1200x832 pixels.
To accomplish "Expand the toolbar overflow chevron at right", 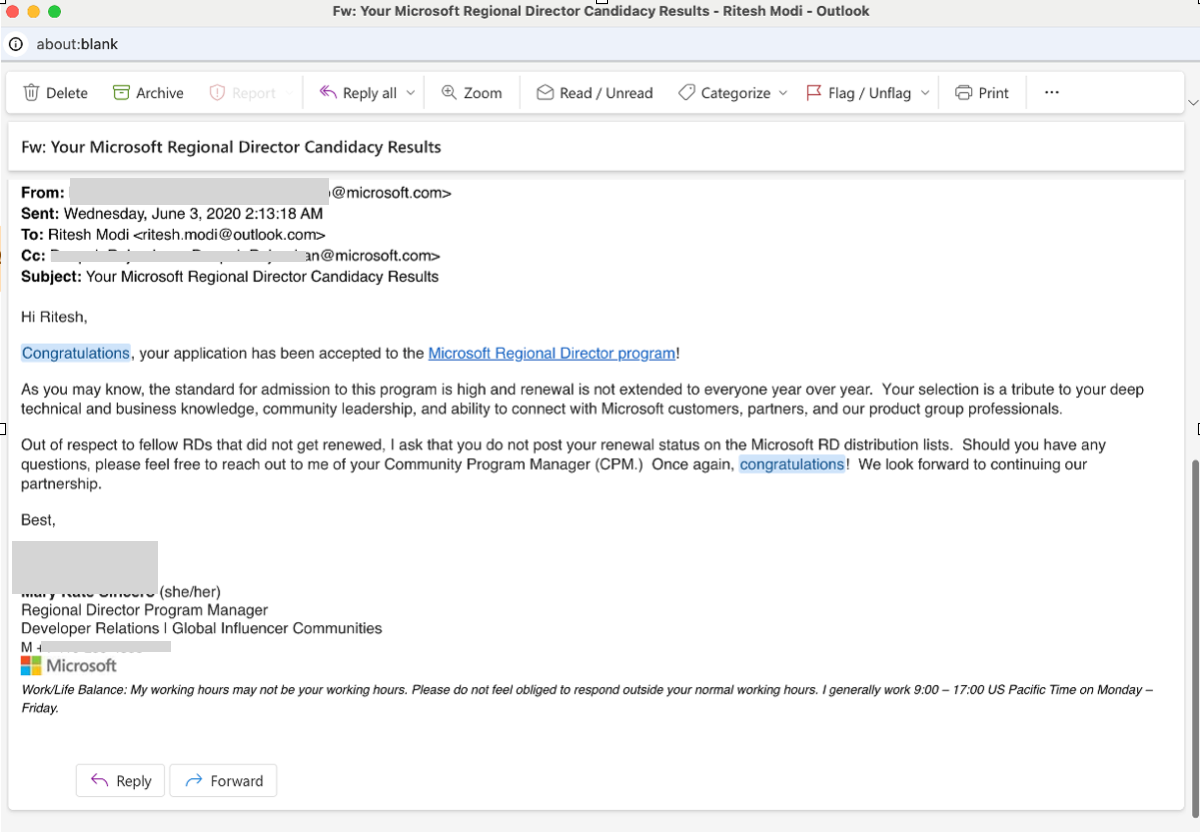I will 1191,102.
